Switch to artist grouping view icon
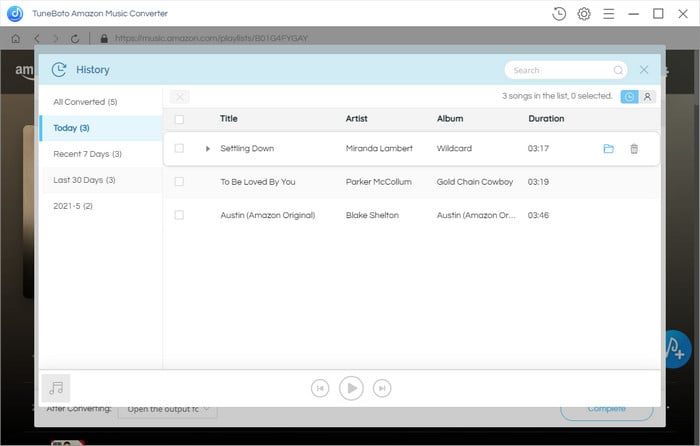 click(647, 96)
